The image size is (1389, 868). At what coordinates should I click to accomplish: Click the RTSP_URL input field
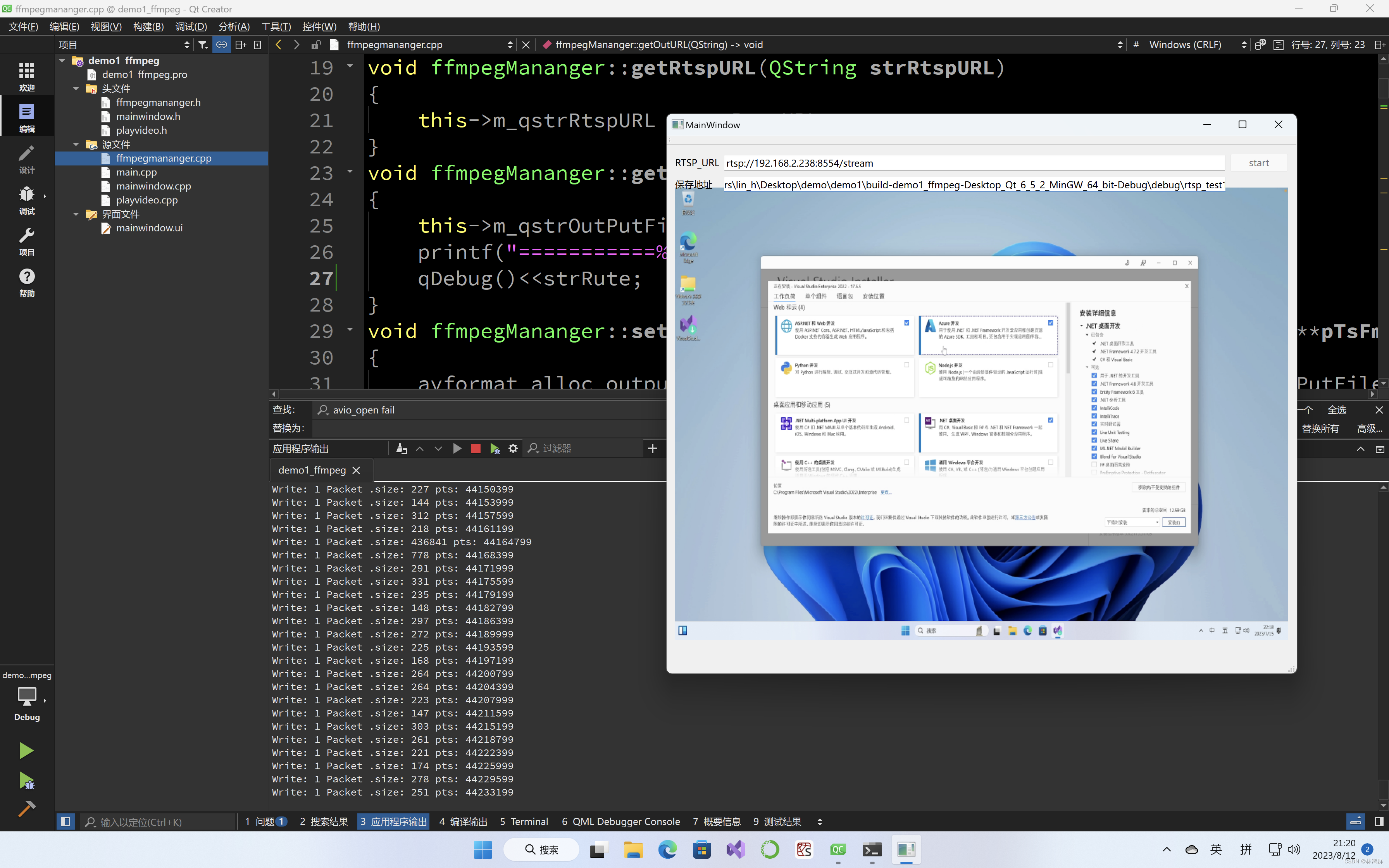(974, 163)
